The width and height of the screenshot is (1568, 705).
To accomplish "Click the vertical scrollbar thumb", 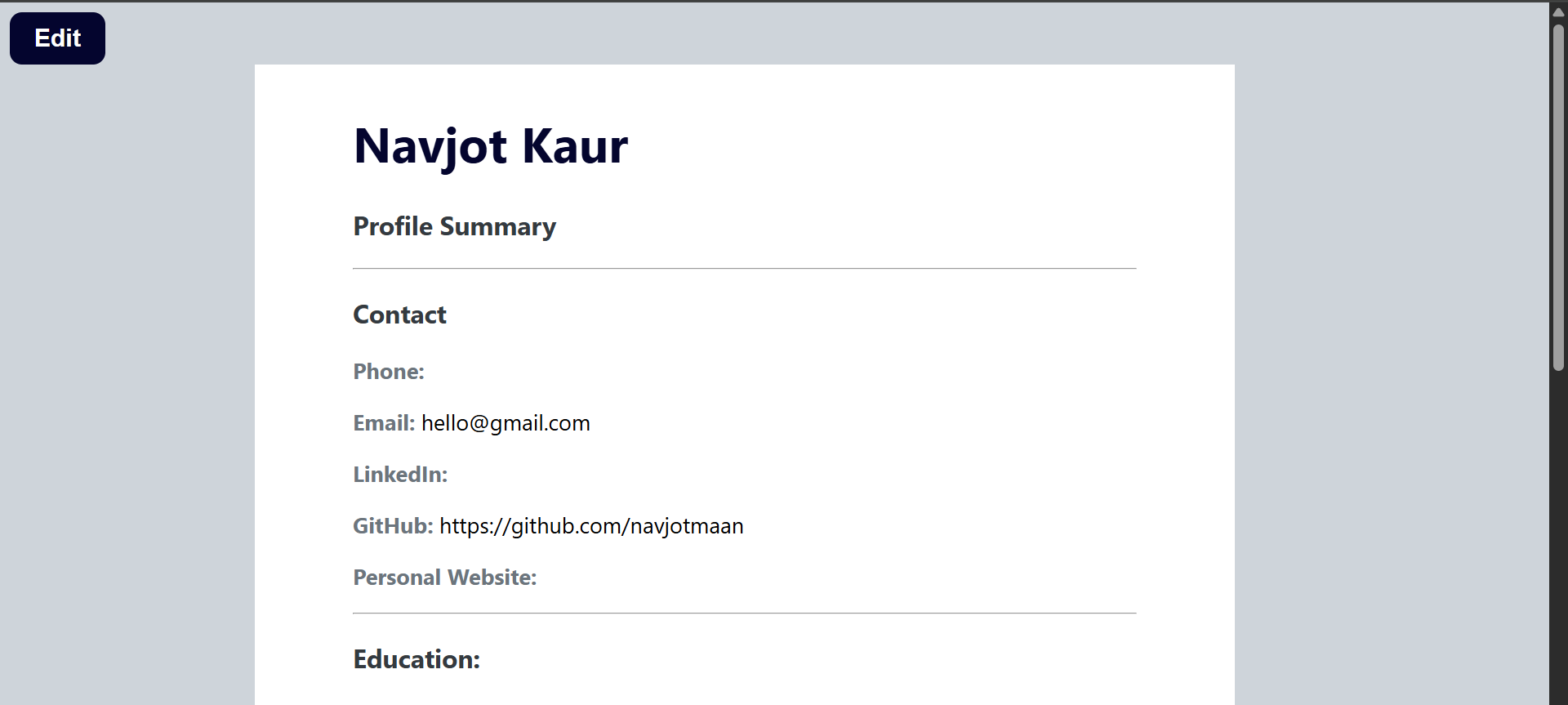I will point(1558,196).
